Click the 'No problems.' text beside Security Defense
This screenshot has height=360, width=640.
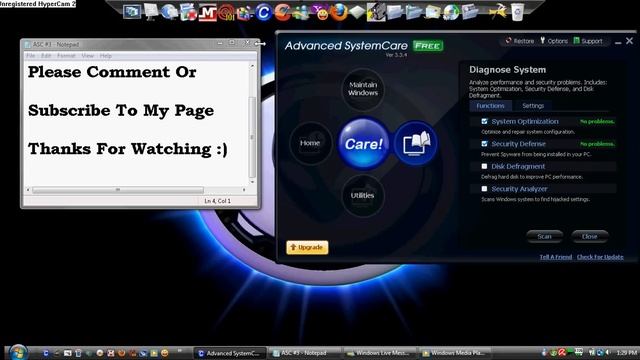(597, 144)
